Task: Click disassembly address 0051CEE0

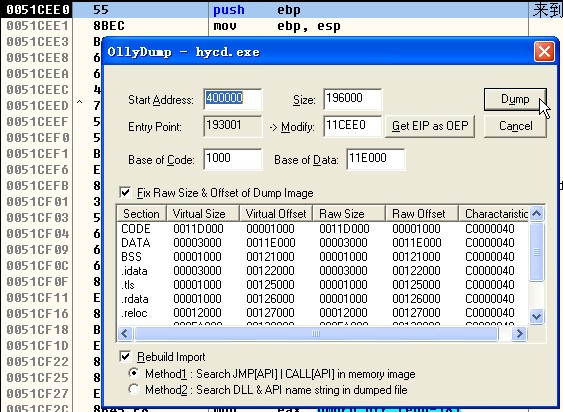Action: tap(37, 10)
